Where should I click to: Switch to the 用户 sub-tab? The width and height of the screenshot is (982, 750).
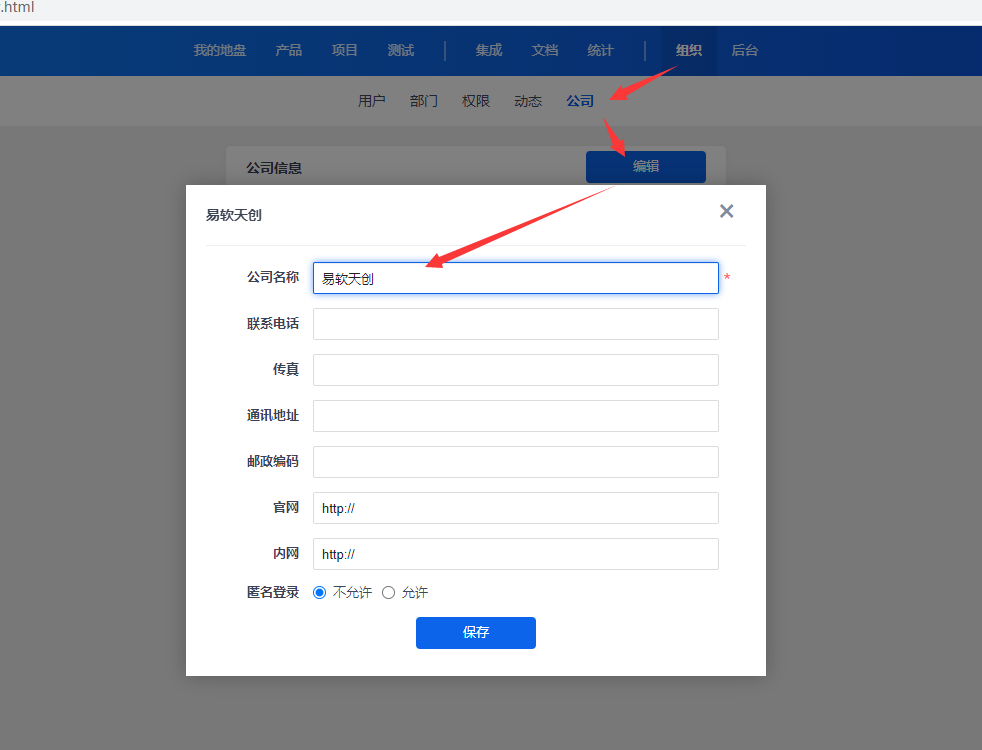pyautogui.click(x=372, y=101)
